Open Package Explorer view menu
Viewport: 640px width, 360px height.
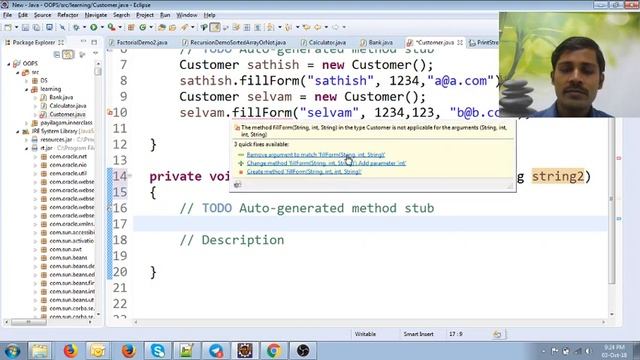point(96,53)
